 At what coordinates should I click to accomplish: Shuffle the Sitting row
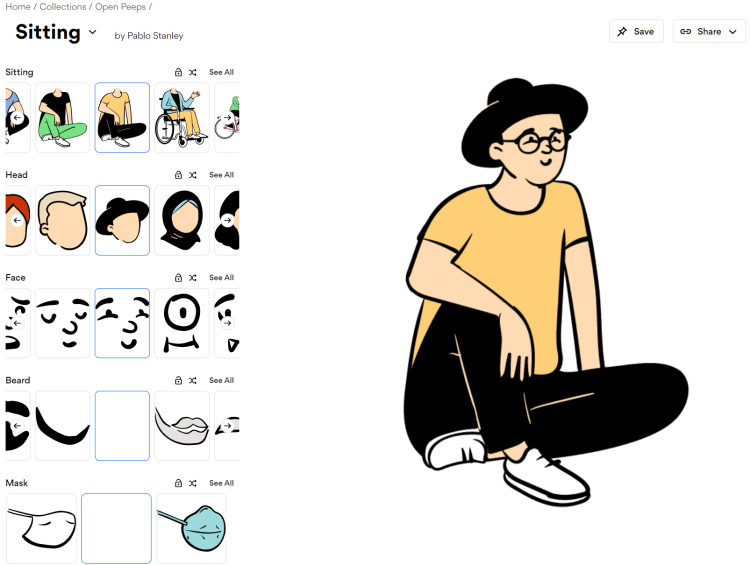[x=192, y=72]
